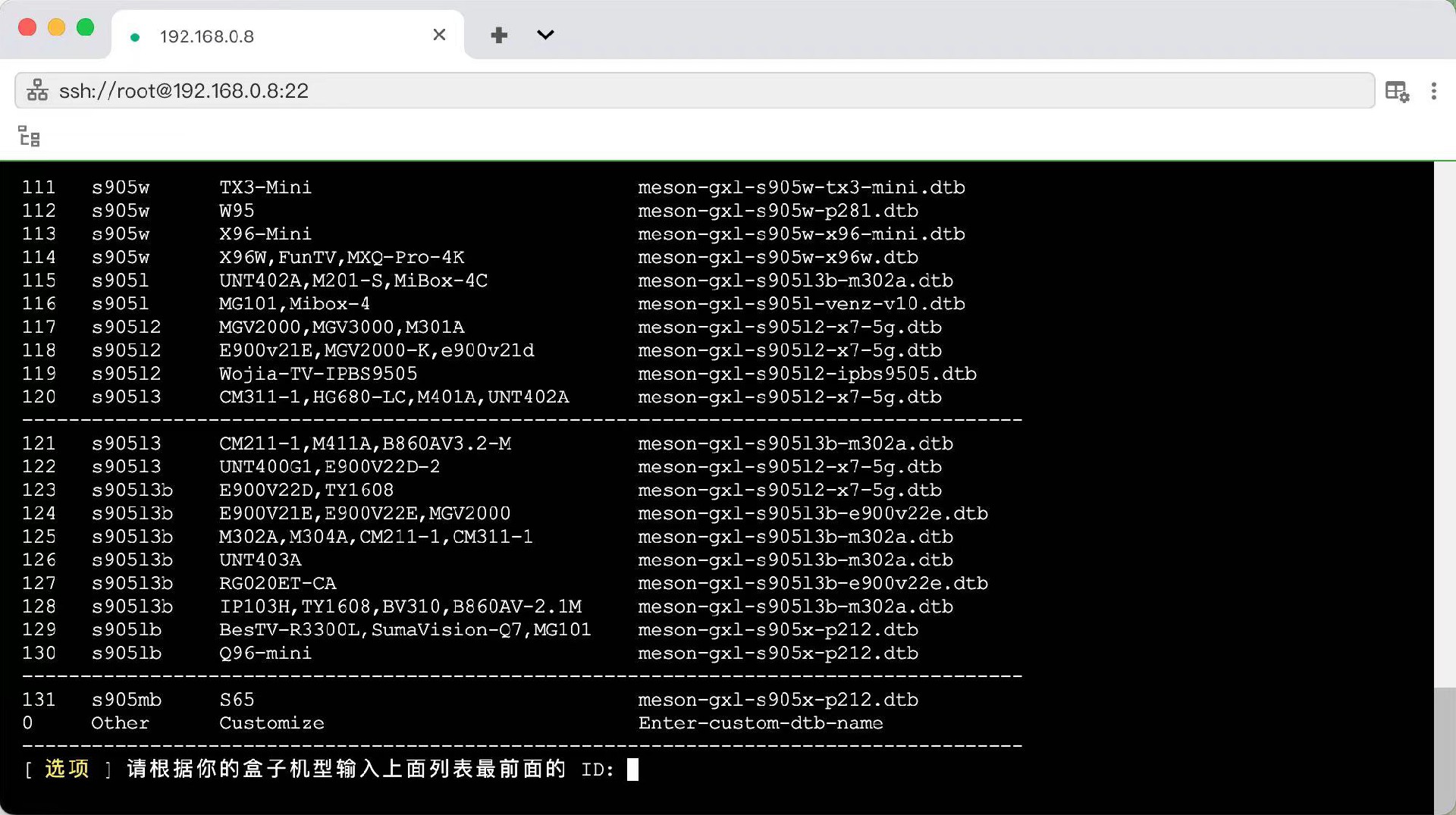Click the TX3-Mini entry in row 111
This screenshot has height=815, width=1456.
265,187
